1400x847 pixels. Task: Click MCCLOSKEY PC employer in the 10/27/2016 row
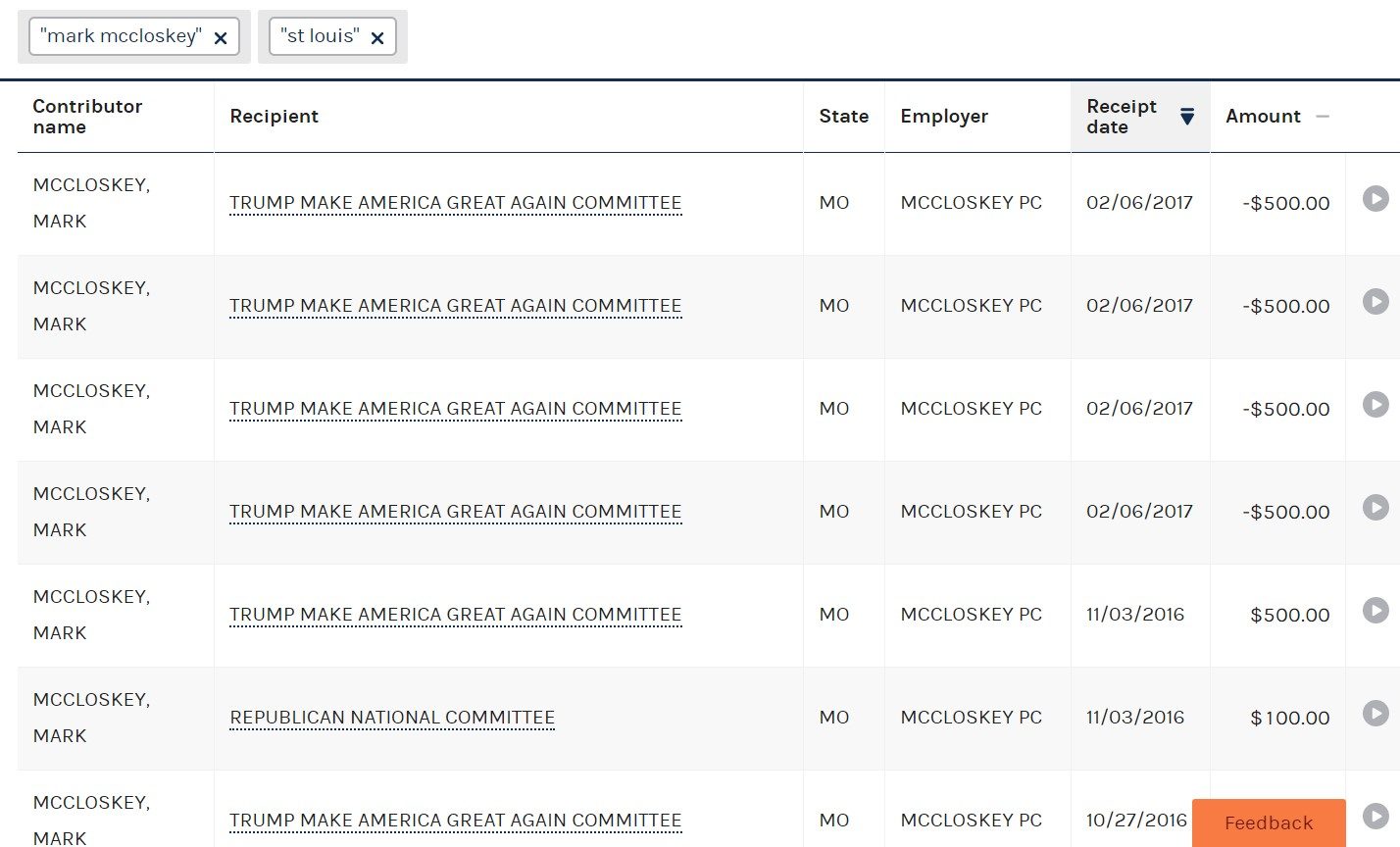point(971,821)
